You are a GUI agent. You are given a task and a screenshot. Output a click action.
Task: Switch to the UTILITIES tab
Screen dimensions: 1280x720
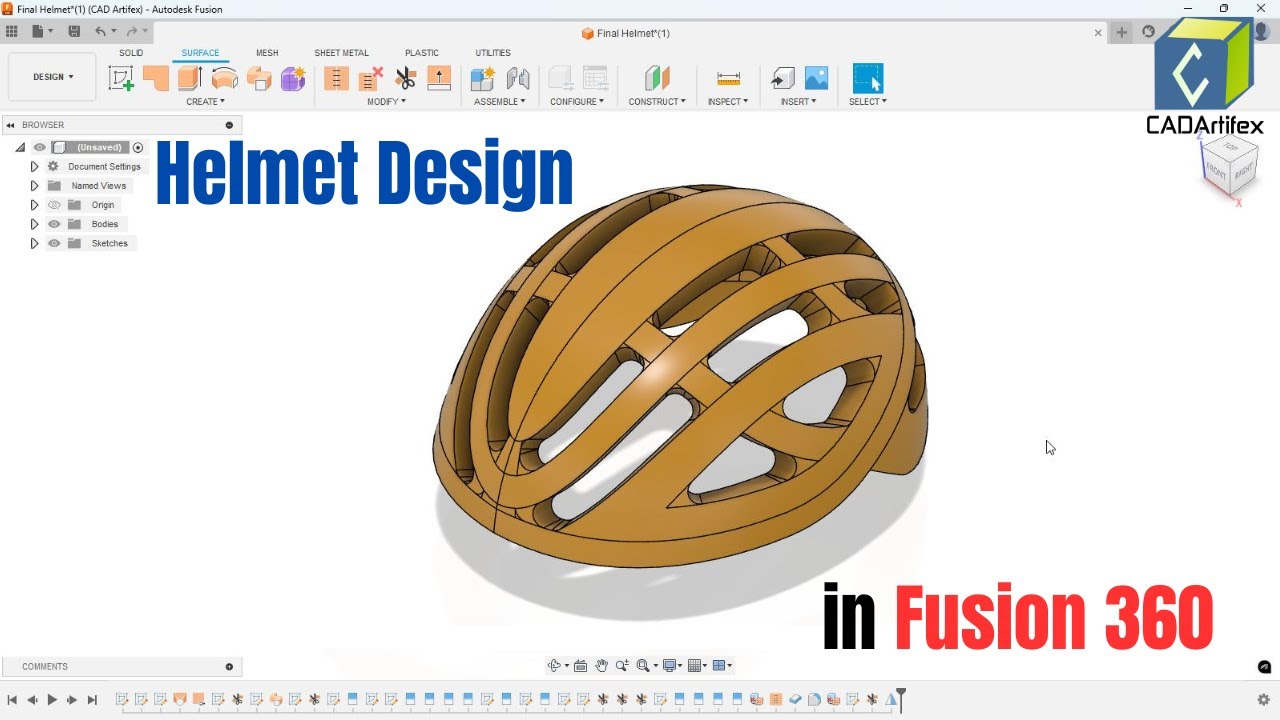coord(493,53)
